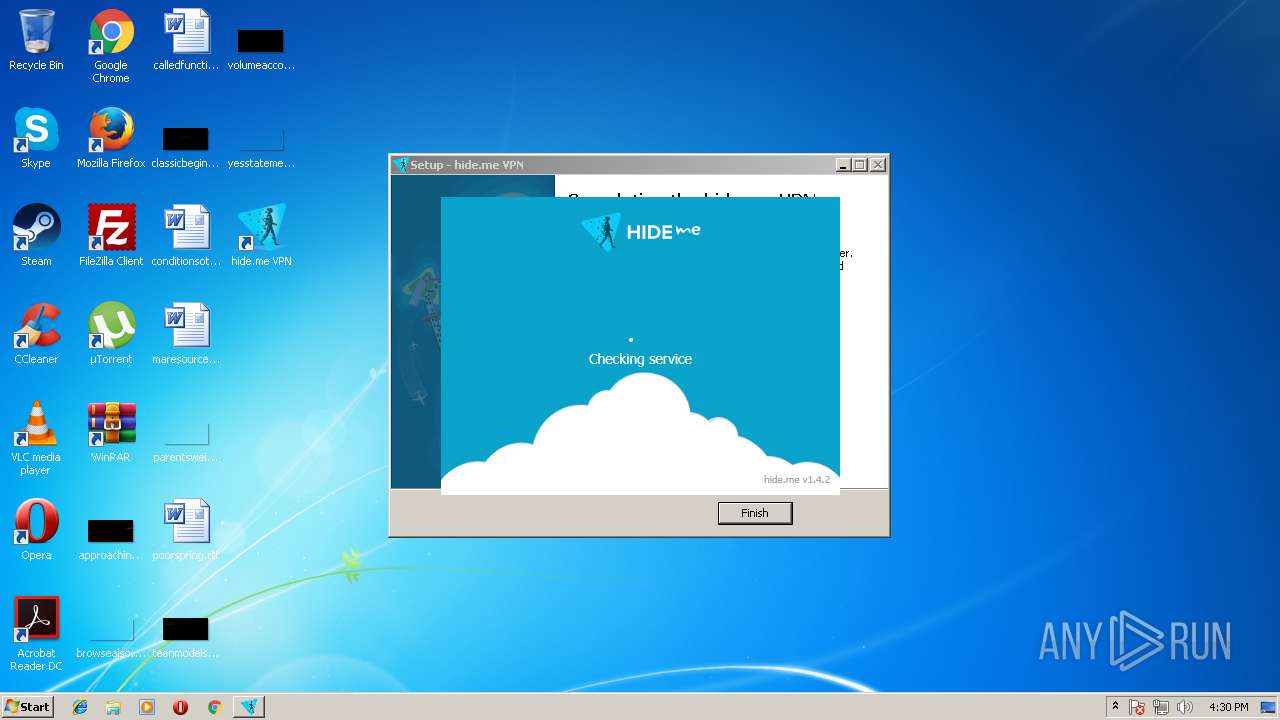Open the 4:30 PM clock
1280x720 pixels.
tap(1228, 707)
